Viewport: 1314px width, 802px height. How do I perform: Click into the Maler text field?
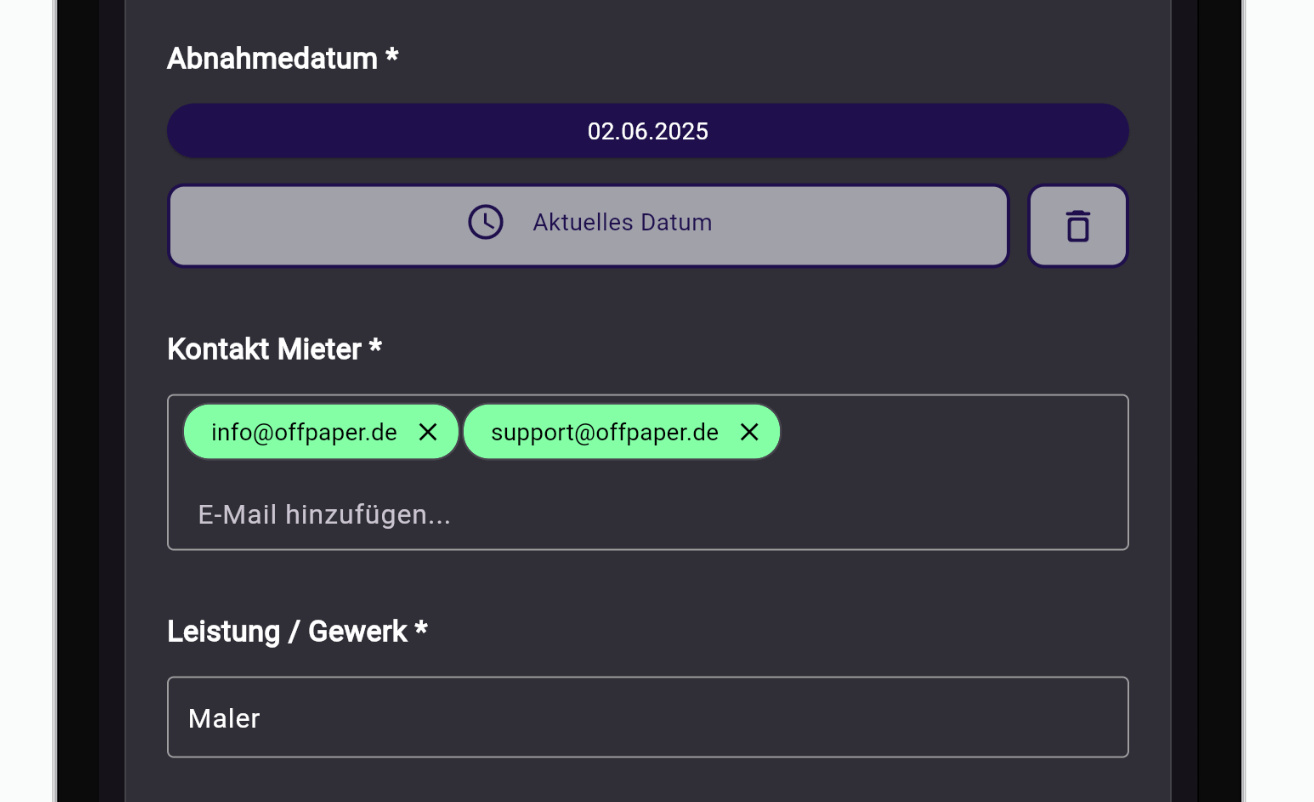[647, 718]
